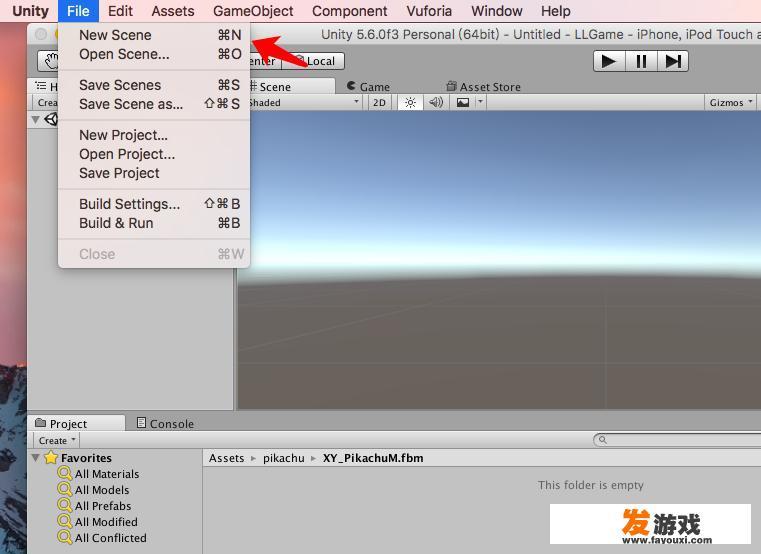
Task: Click the Game tab icon
Action: point(351,86)
